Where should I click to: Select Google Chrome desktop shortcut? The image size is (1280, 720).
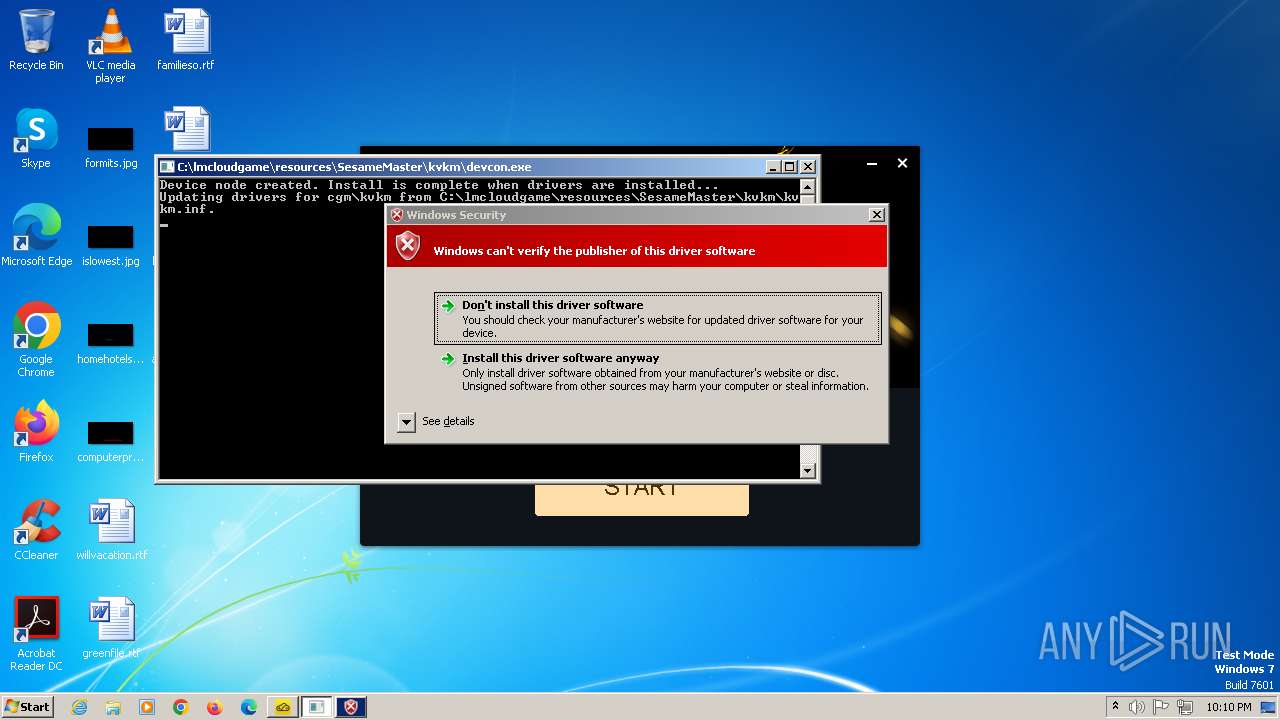click(36, 340)
